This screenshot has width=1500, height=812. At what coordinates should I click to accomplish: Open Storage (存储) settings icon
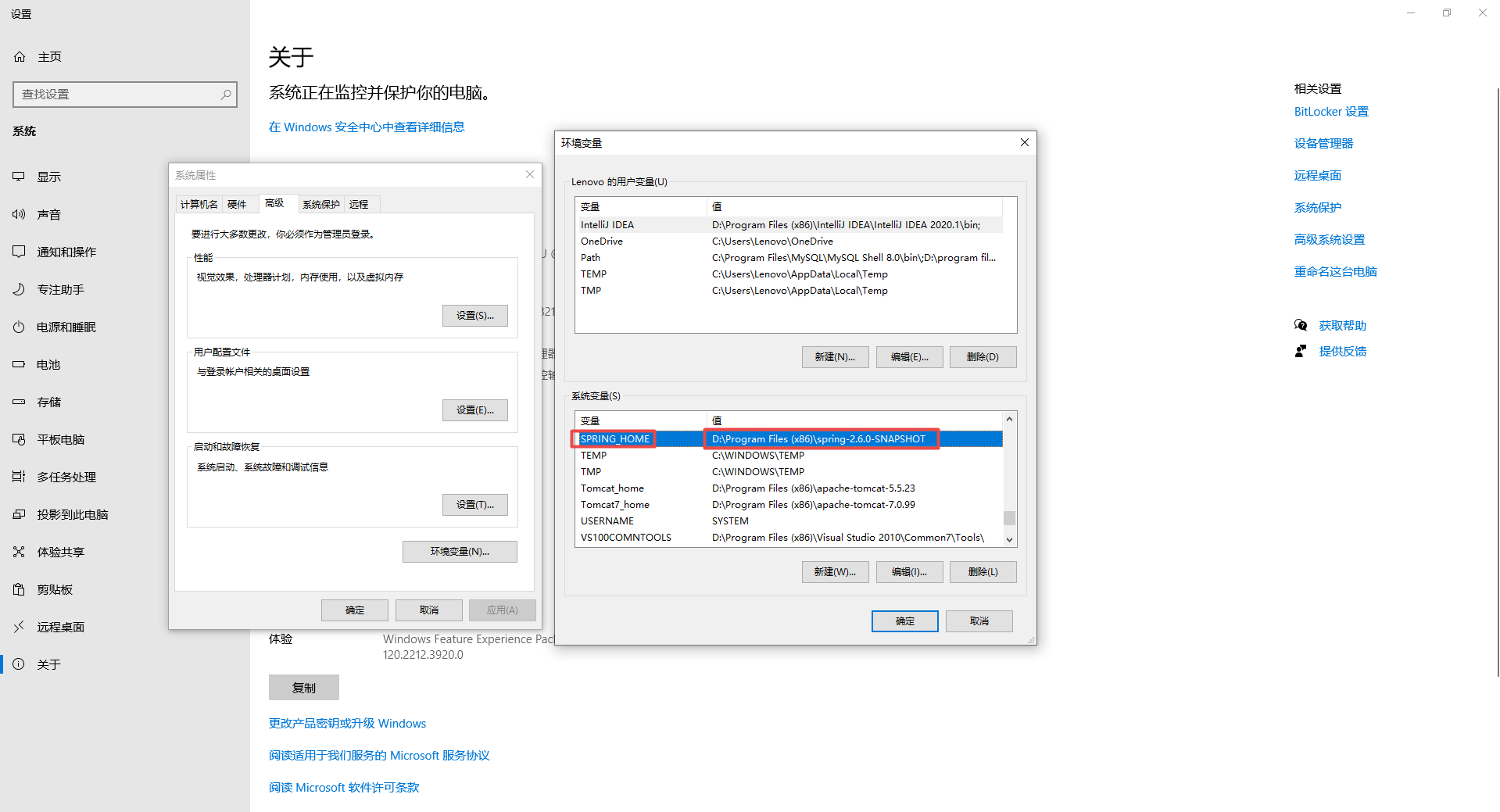pos(19,402)
